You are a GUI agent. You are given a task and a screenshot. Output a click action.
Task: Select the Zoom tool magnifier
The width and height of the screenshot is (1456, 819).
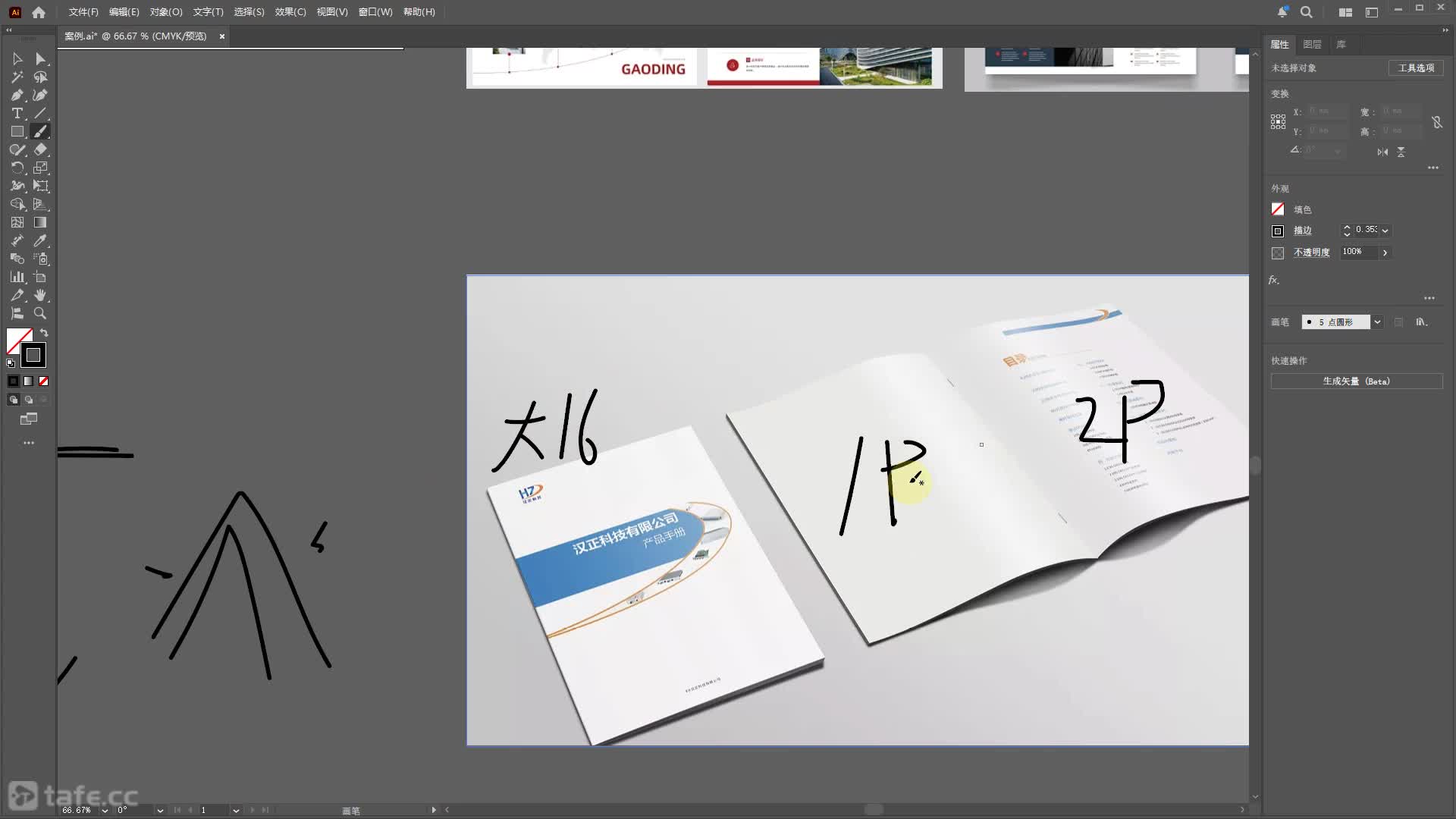[40, 314]
